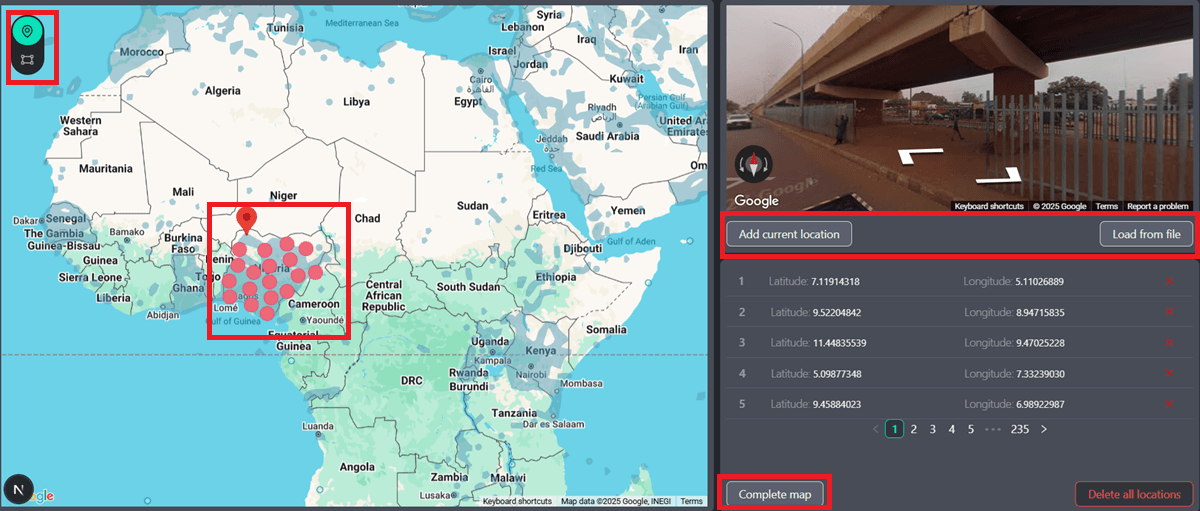Go to previous page with left chevron

[875, 429]
